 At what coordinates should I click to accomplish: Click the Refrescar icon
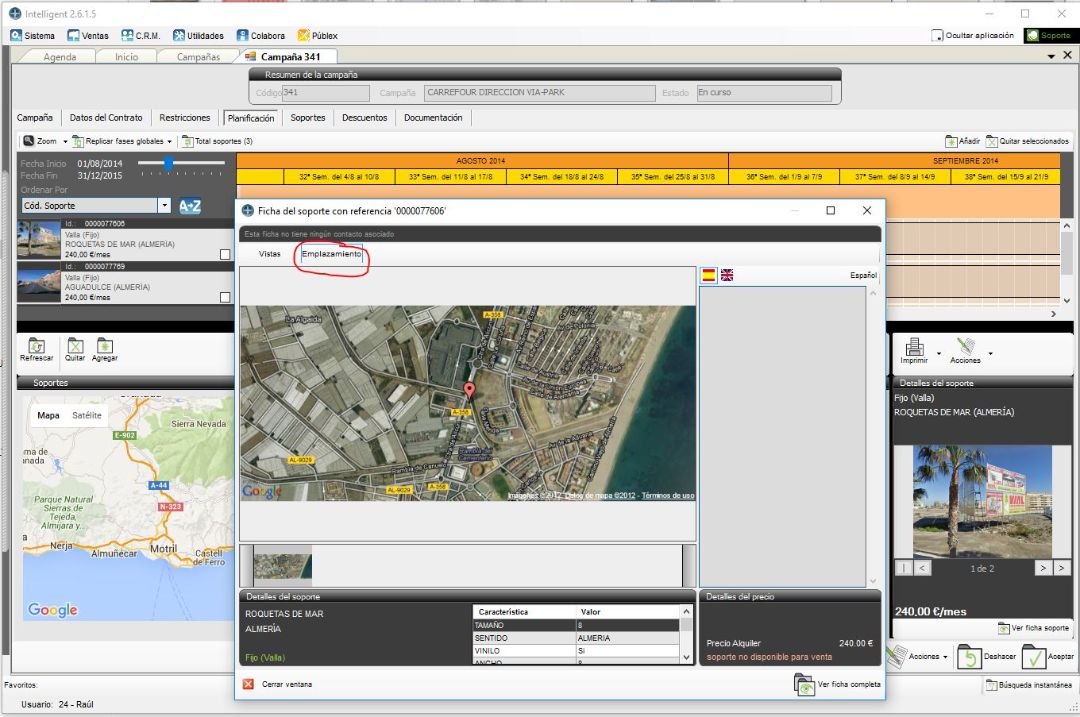point(37,348)
